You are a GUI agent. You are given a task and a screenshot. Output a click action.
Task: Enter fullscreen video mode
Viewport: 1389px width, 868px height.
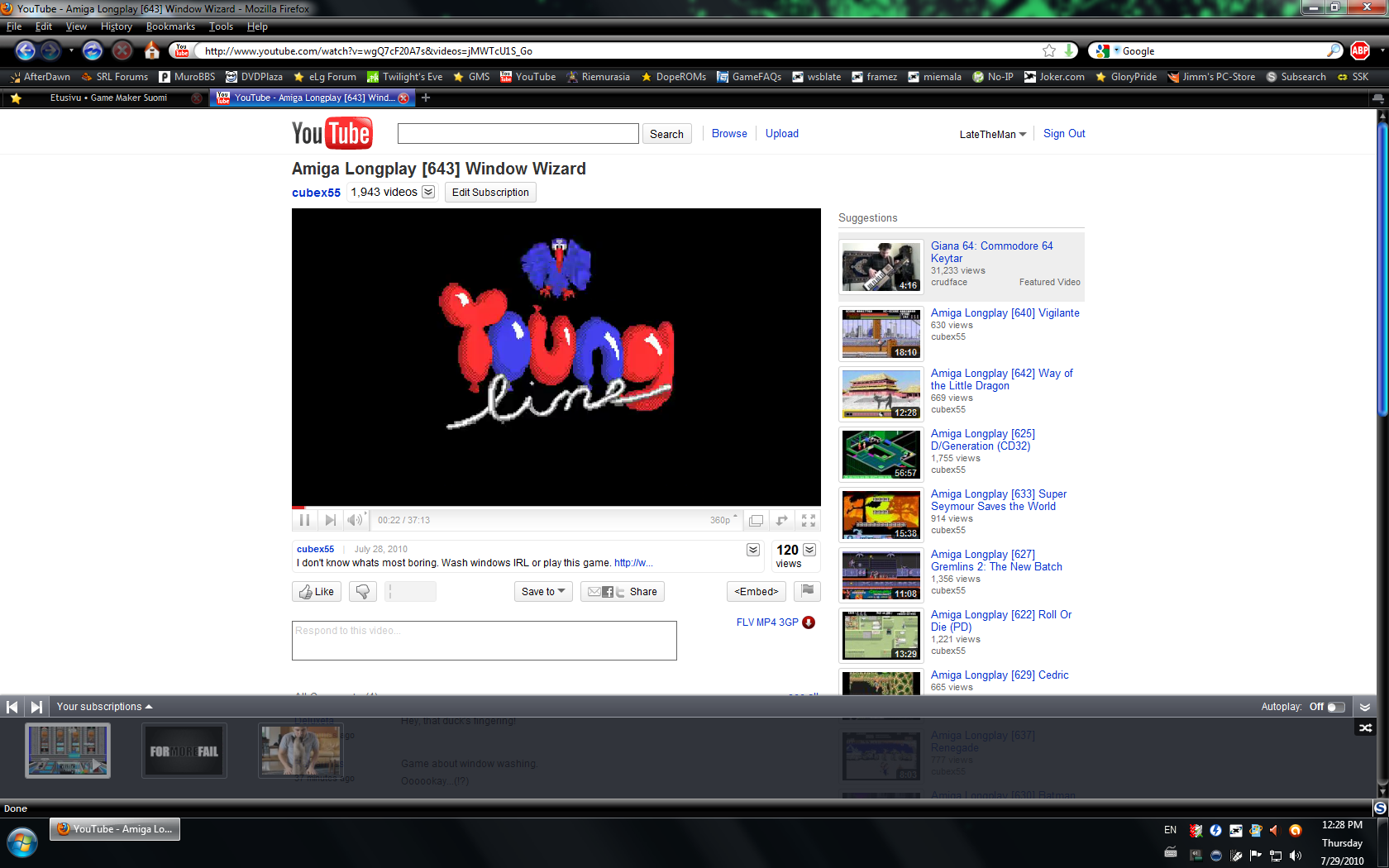pos(808,520)
